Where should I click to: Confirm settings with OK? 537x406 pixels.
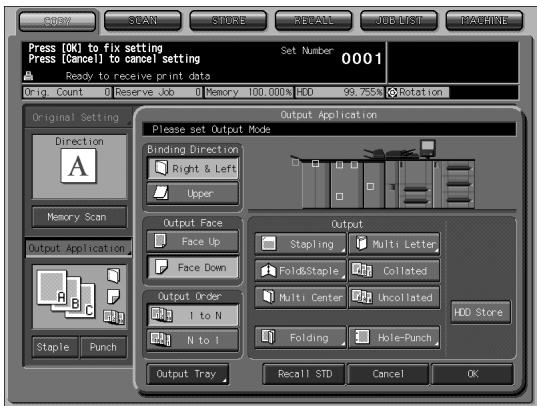[x=472, y=374]
